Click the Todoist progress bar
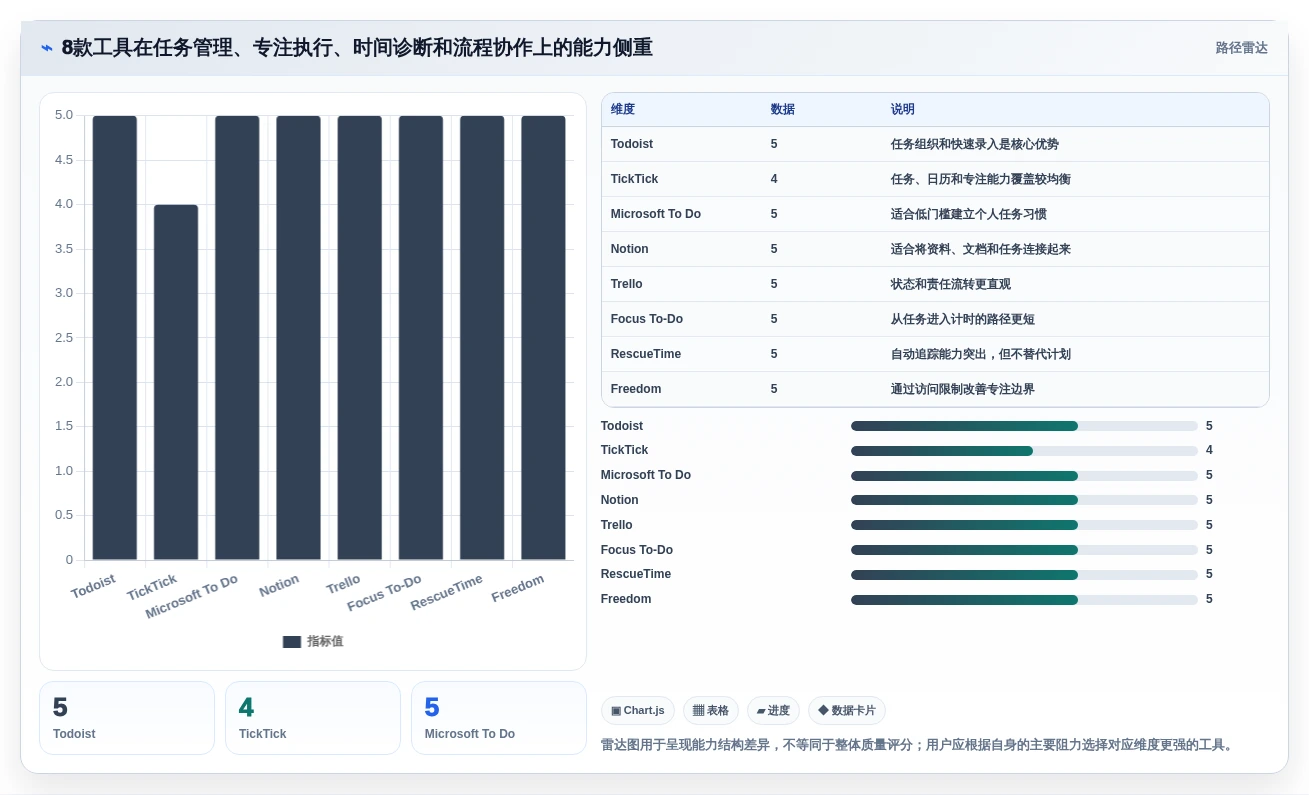The height and width of the screenshot is (795, 1309). tap(1024, 426)
